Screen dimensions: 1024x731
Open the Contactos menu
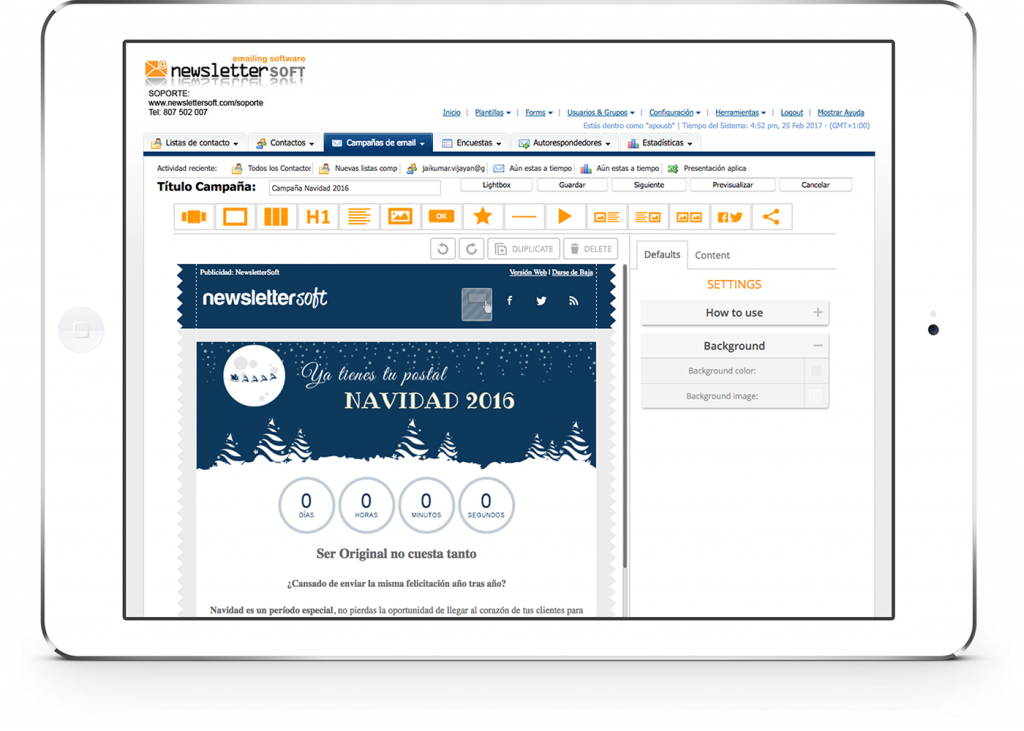[x=285, y=143]
